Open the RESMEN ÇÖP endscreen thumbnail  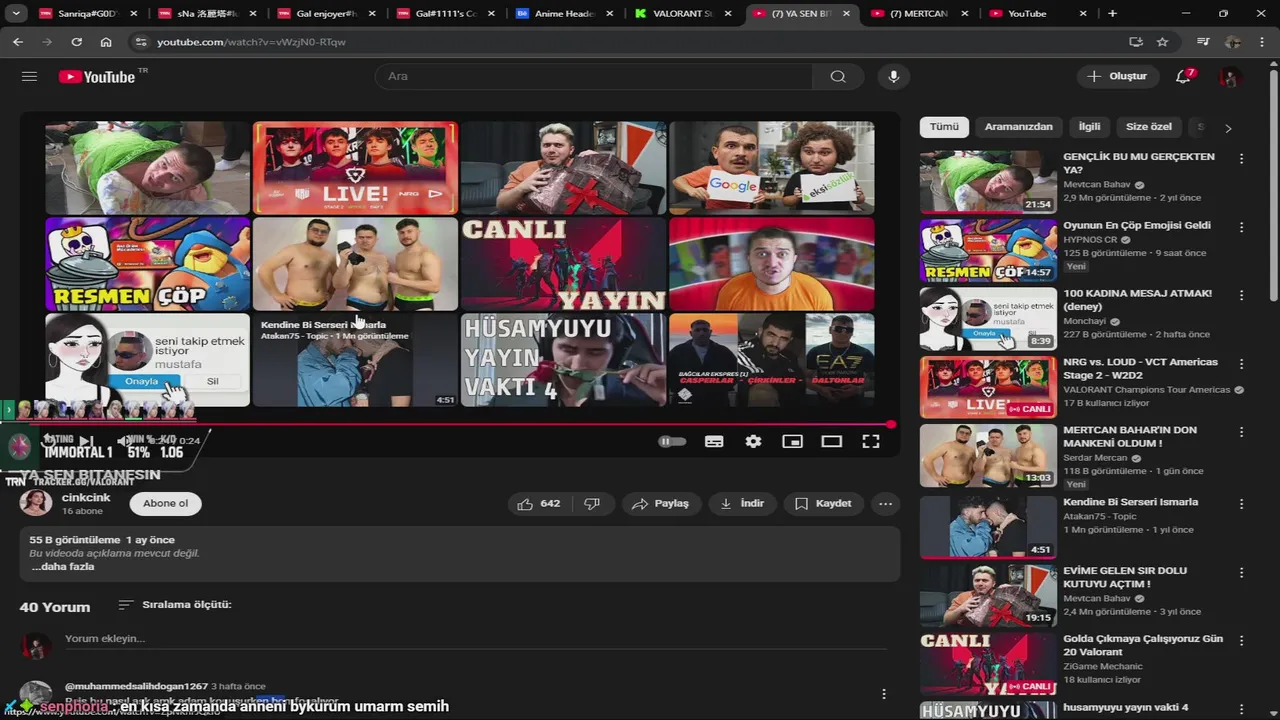pos(147,264)
